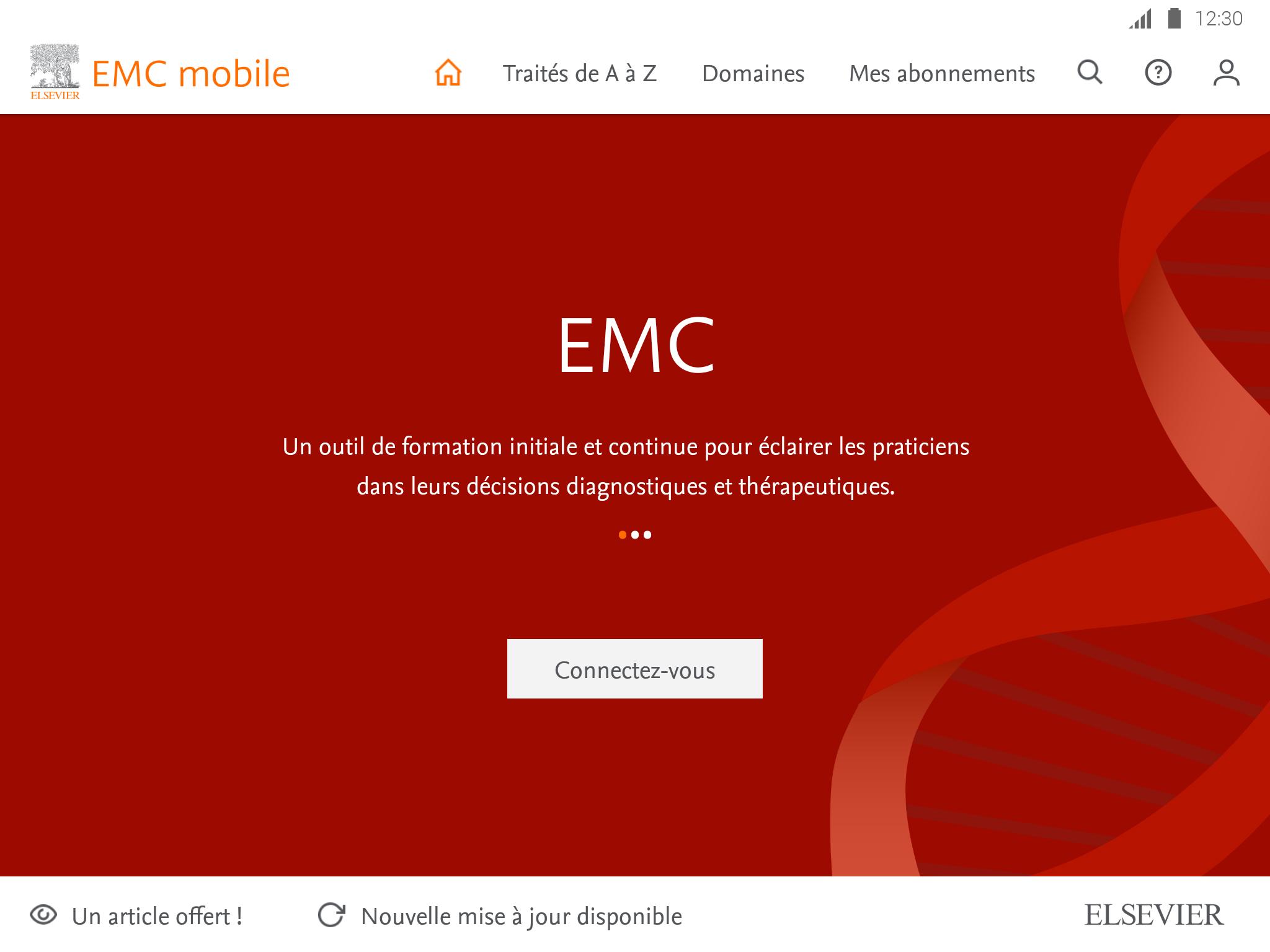Open the user profile icon
Screen dimensions: 1270x952
point(1226,73)
